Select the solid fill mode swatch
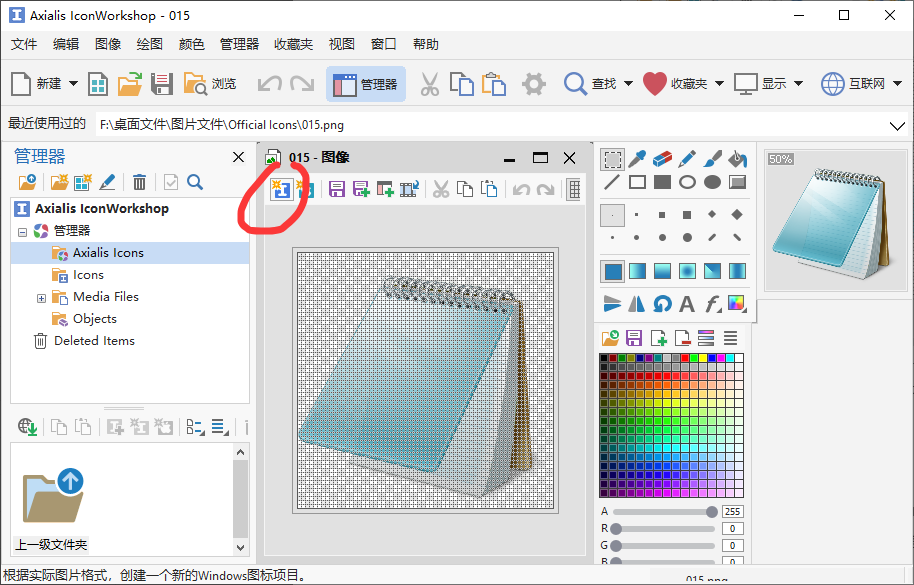This screenshot has height=585, width=914. [x=612, y=271]
